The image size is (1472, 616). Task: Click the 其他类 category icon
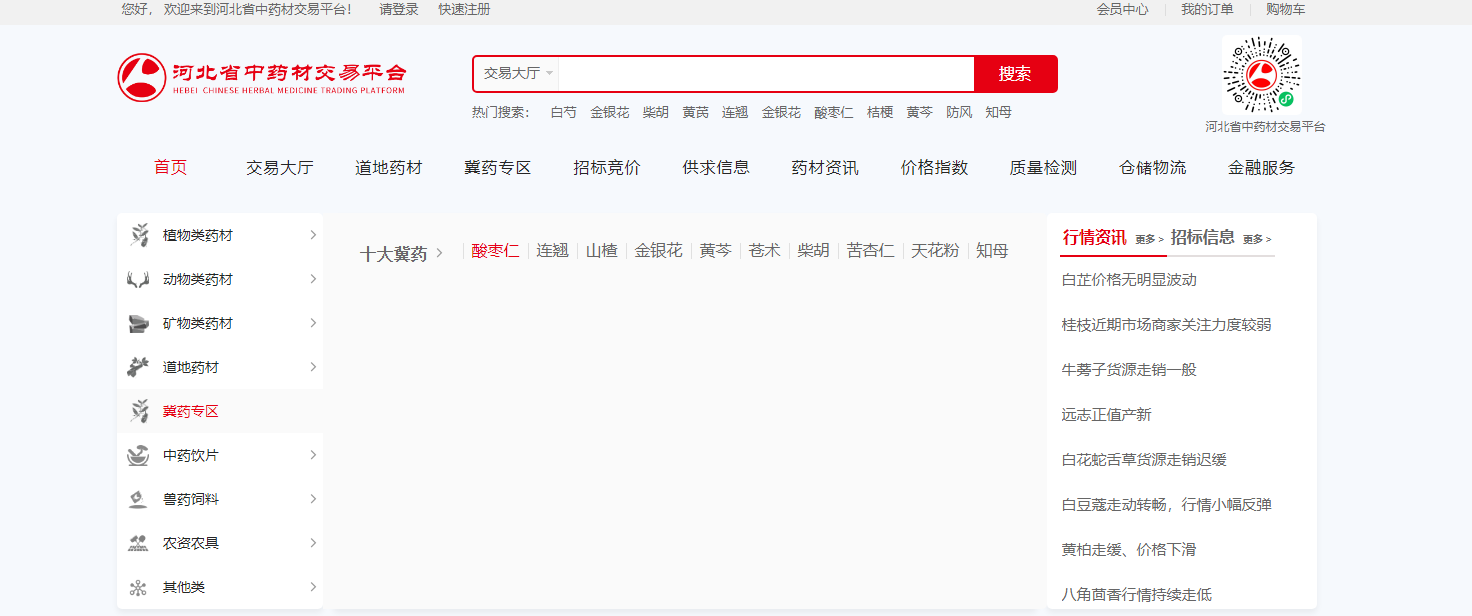point(139,588)
